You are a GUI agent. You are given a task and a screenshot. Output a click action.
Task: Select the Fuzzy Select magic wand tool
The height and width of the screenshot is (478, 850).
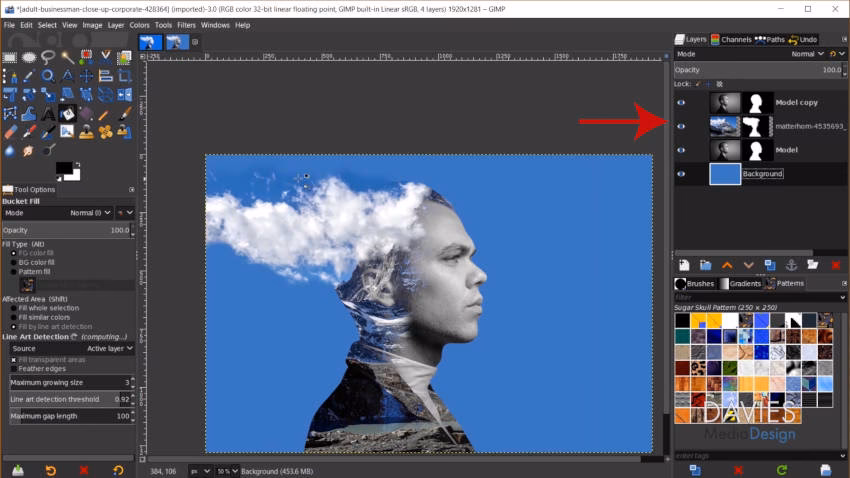[x=67, y=57]
